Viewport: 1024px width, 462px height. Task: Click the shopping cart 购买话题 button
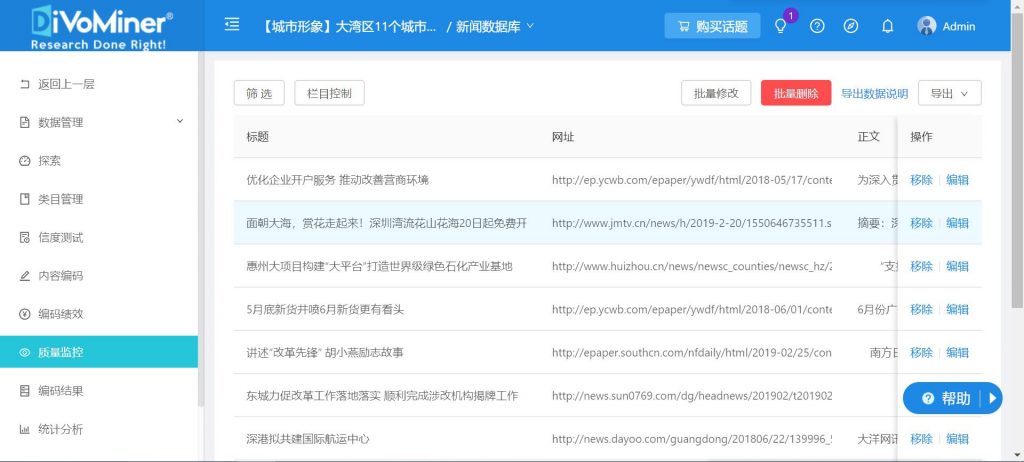pyautogui.click(x=712, y=26)
